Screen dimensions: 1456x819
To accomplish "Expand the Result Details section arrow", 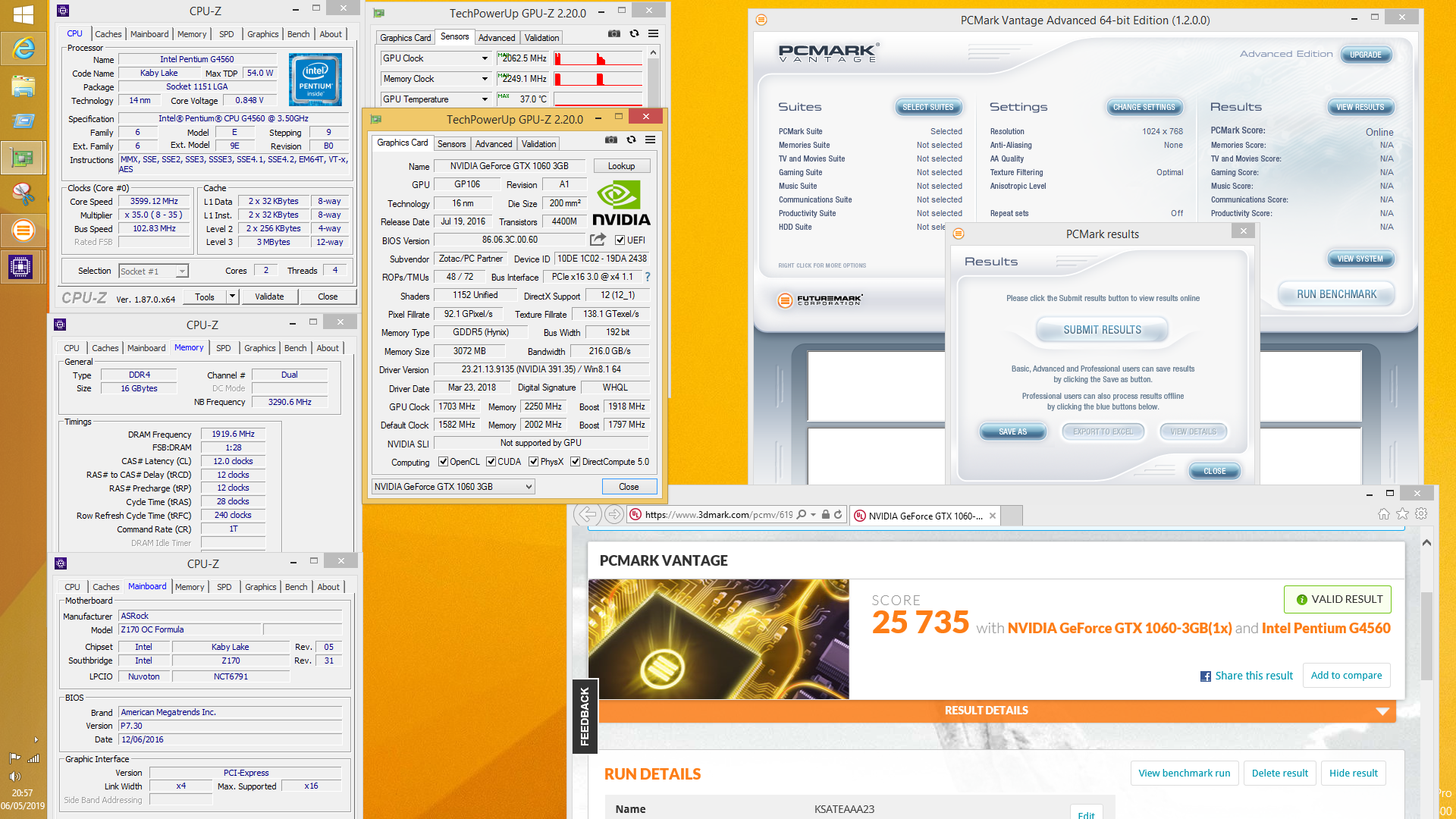I will 1382,711.
